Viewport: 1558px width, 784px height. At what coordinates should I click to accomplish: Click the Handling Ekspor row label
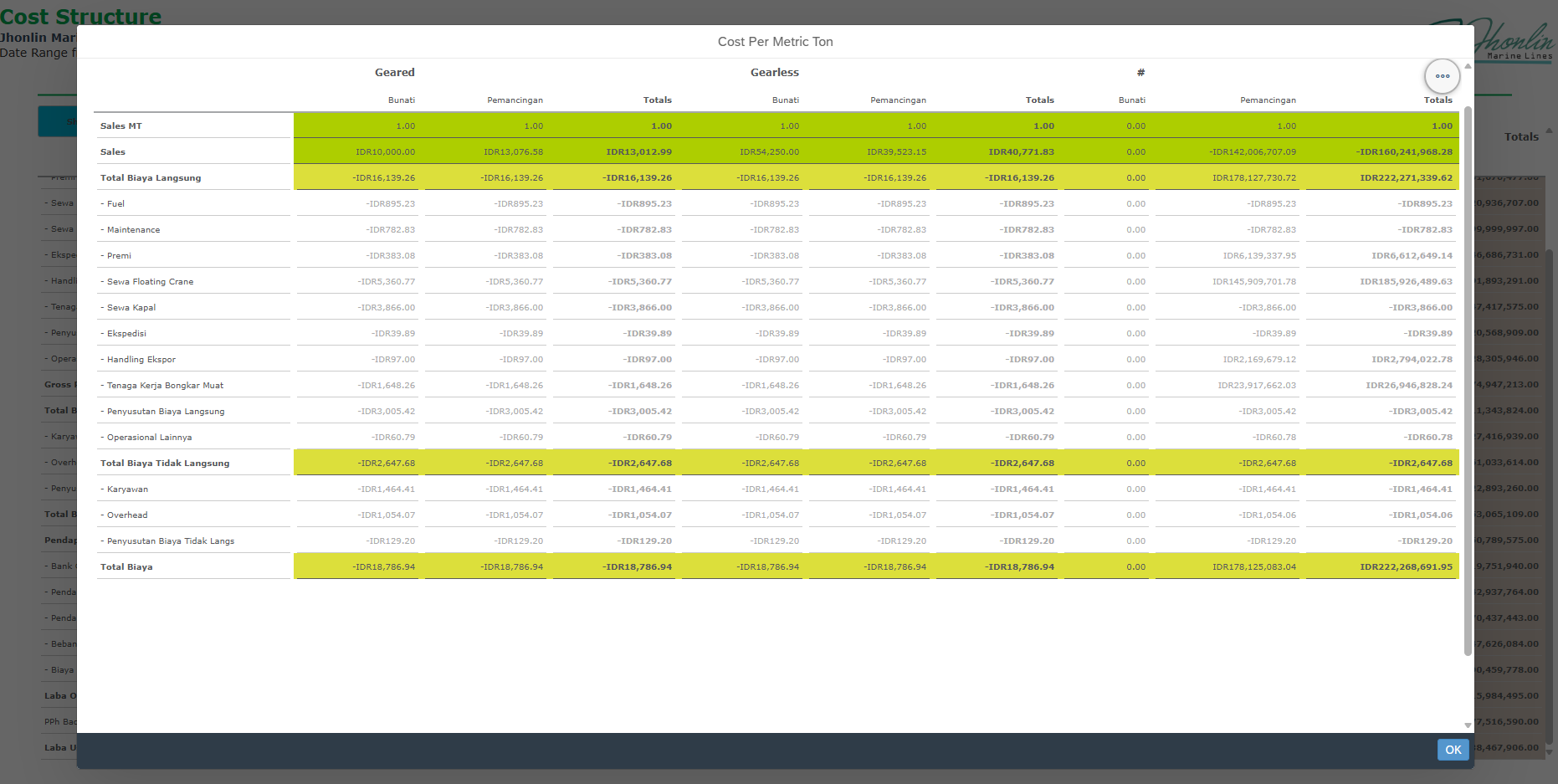point(138,359)
